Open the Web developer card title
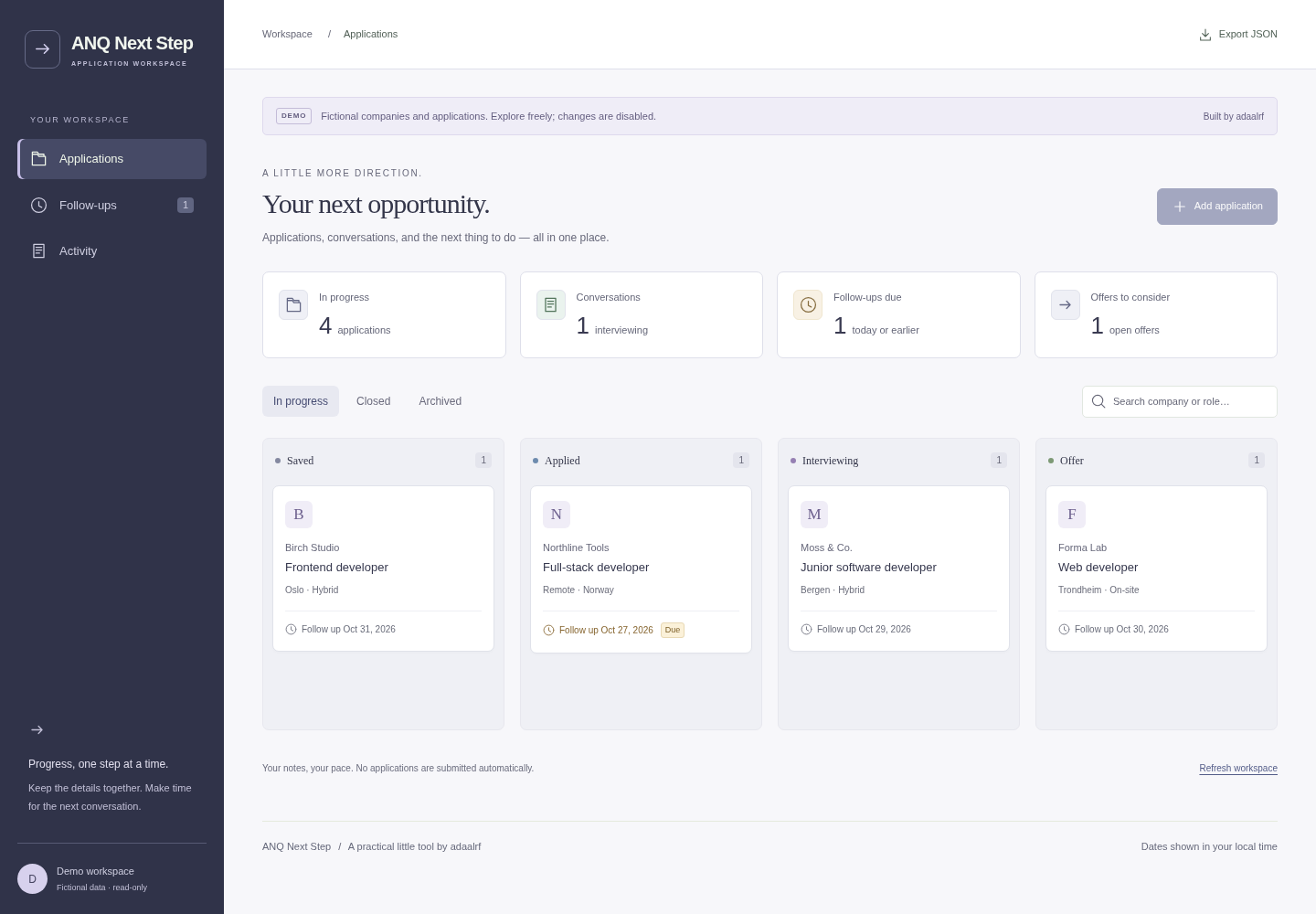 tap(1098, 568)
